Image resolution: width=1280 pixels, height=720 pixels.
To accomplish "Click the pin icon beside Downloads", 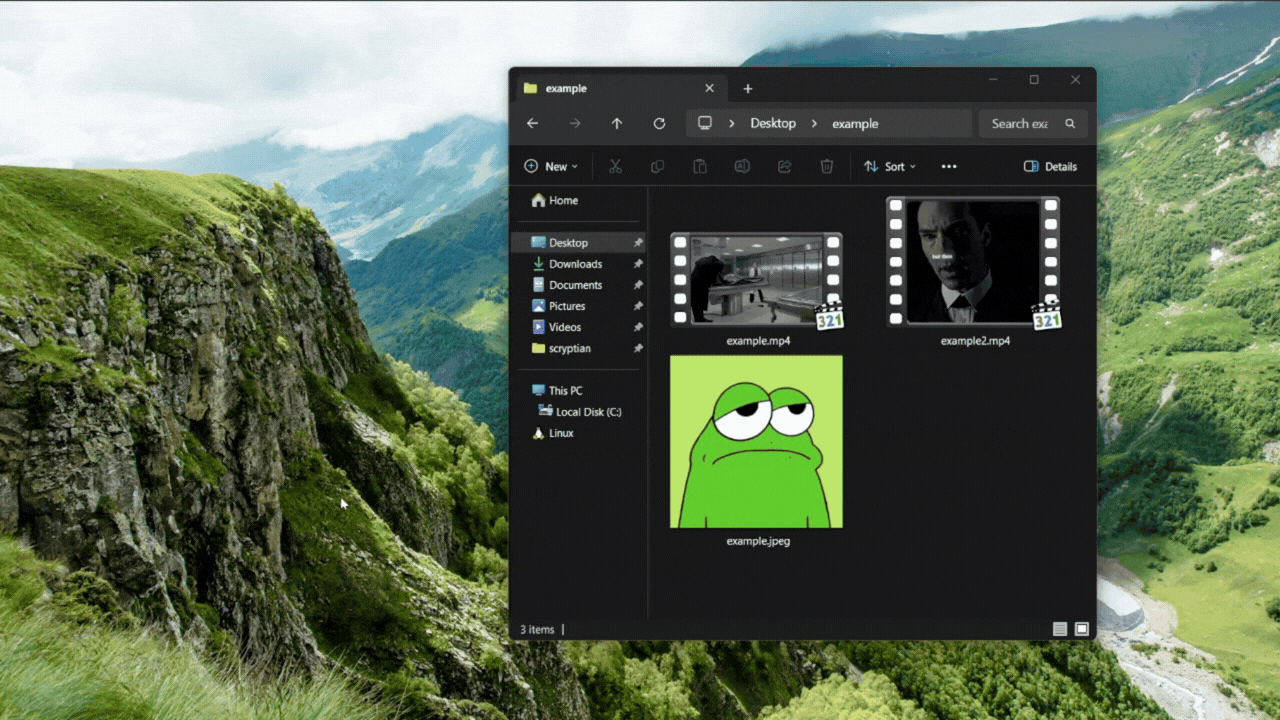I will point(638,264).
